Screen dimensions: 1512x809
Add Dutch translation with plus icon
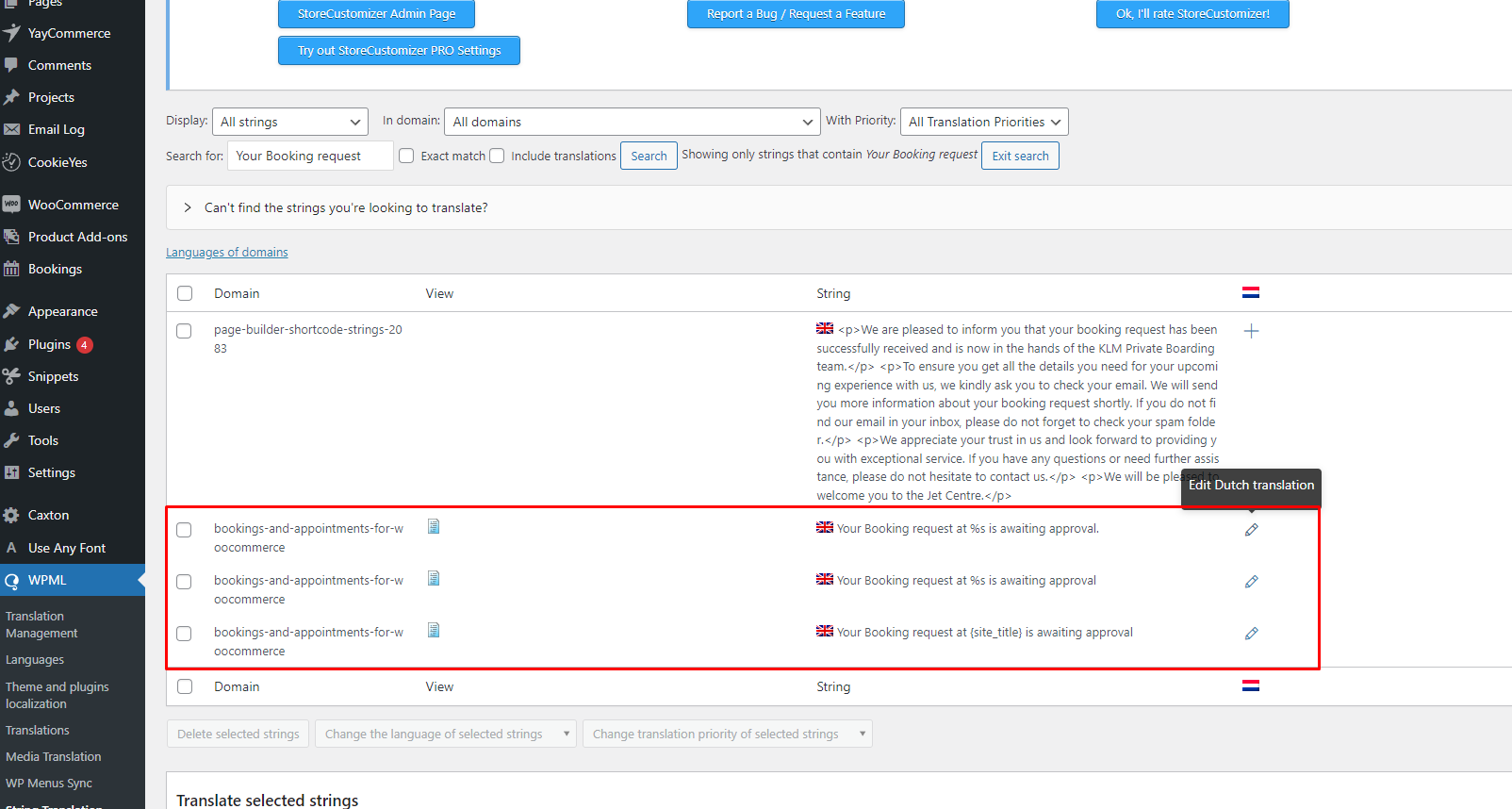click(1251, 331)
